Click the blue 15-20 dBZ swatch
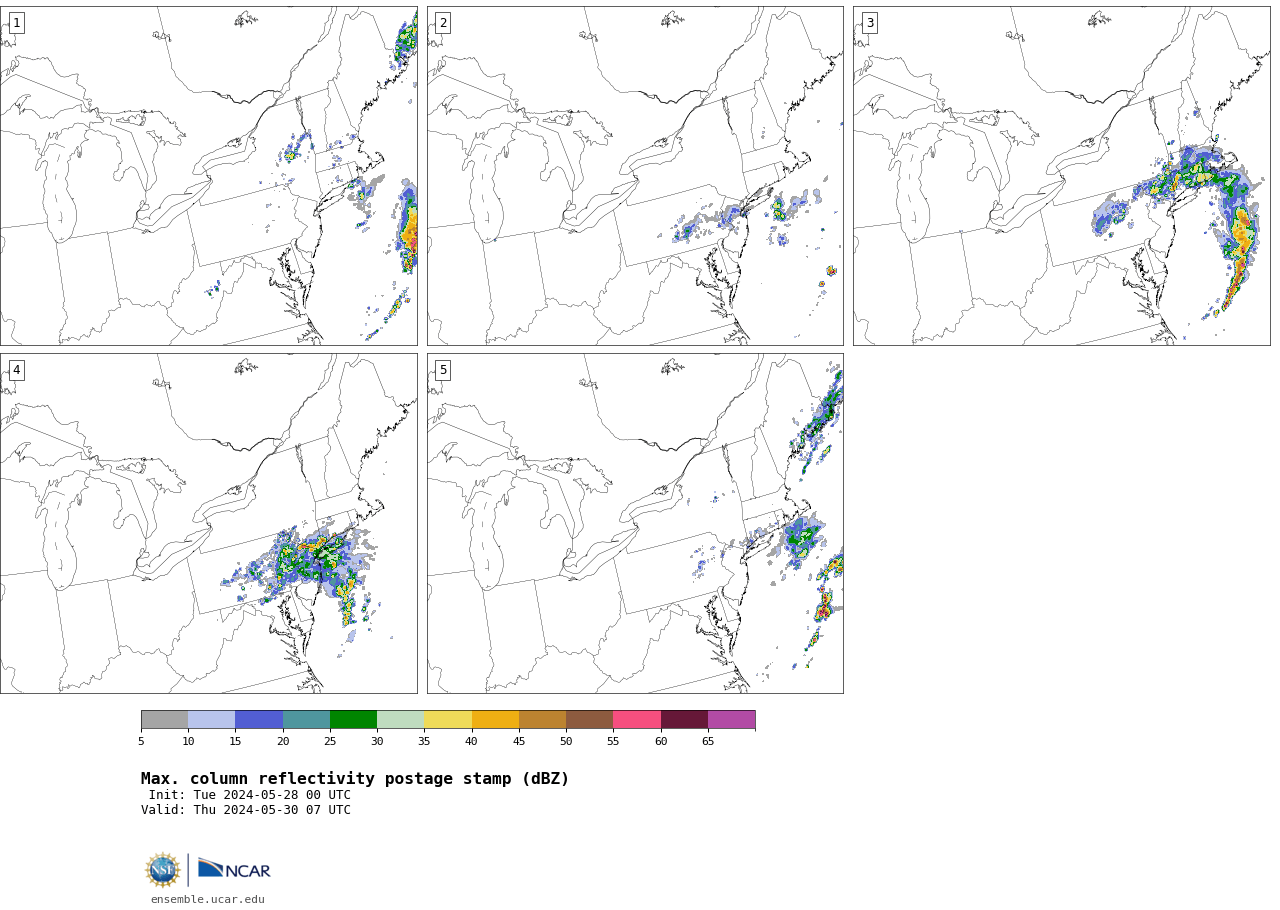Image resolution: width=1280 pixels, height=910 pixels. tap(259, 720)
